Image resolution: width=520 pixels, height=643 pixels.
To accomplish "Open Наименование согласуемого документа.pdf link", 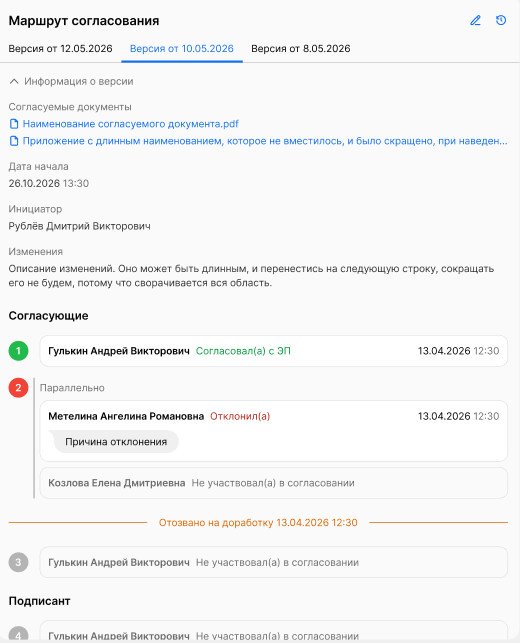I will coord(130,124).
